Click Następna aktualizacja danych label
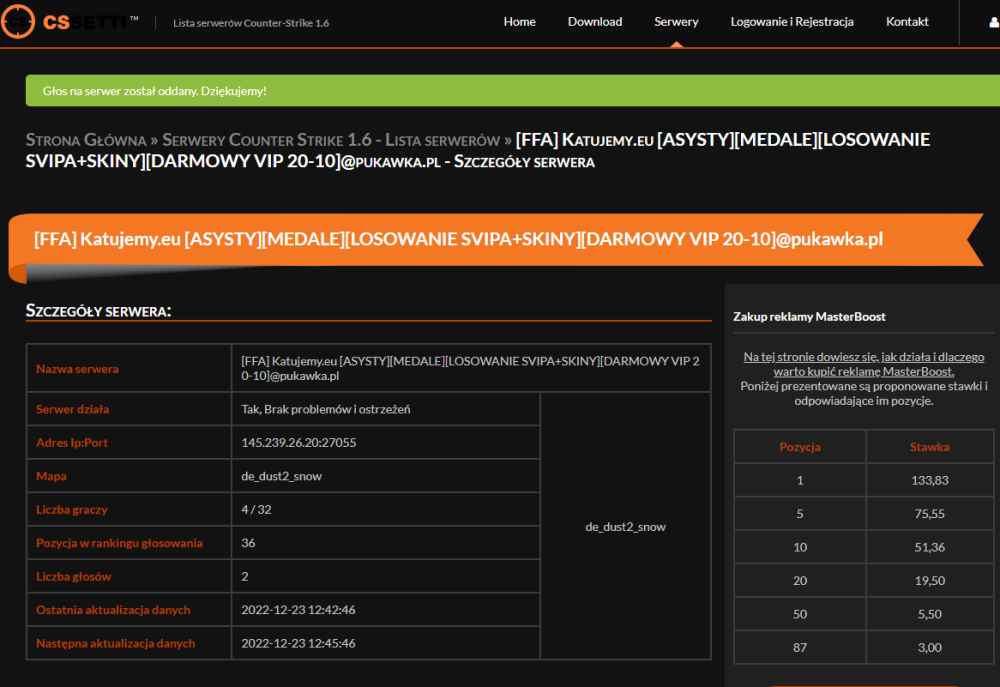 coord(115,644)
